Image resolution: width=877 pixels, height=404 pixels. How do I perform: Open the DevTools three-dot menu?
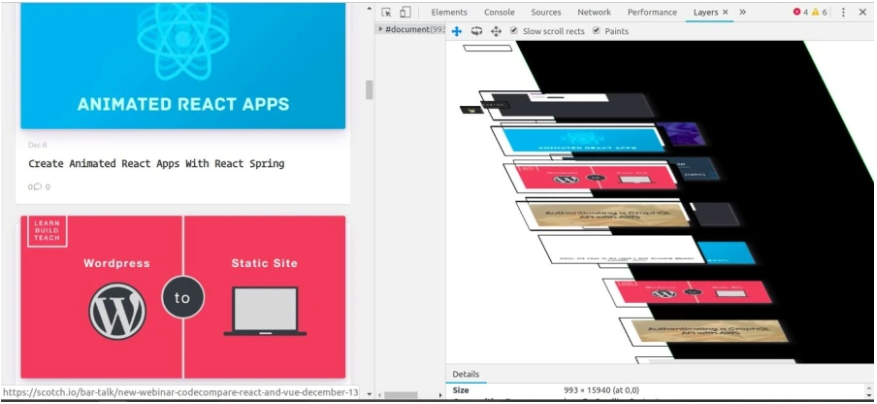pos(843,12)
